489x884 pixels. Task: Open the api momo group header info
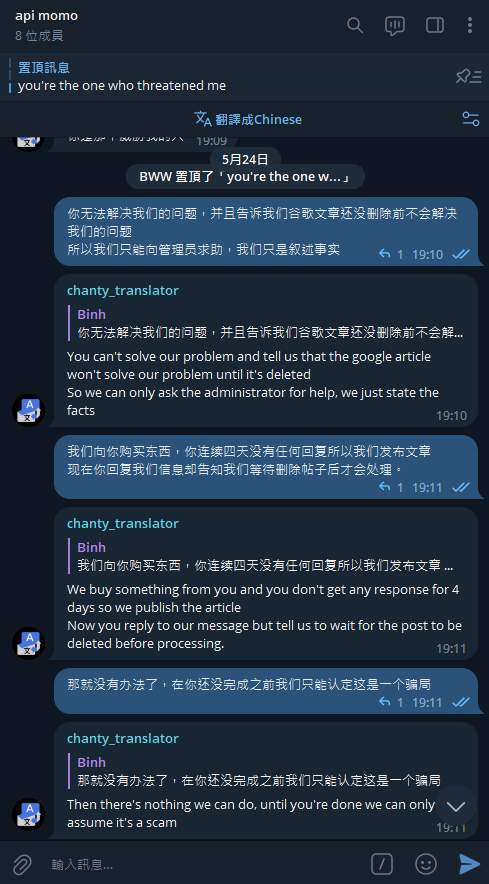pyautogui.click(x=47, y=25)
